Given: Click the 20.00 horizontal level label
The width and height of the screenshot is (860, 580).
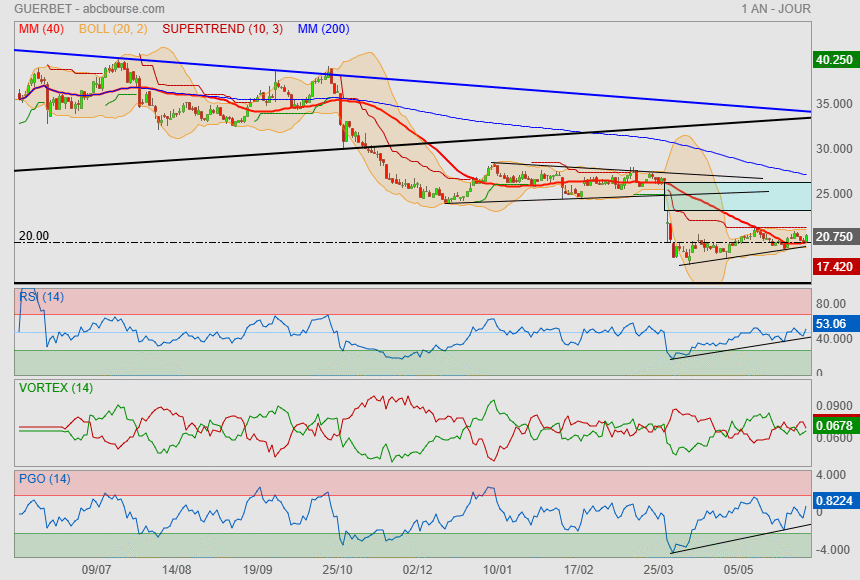Looking at the screenshot, I should click(33, 236).
